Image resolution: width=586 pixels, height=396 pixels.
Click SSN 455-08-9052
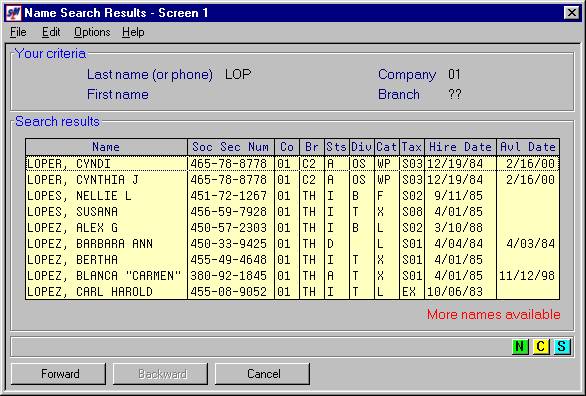tap(229, 291)
